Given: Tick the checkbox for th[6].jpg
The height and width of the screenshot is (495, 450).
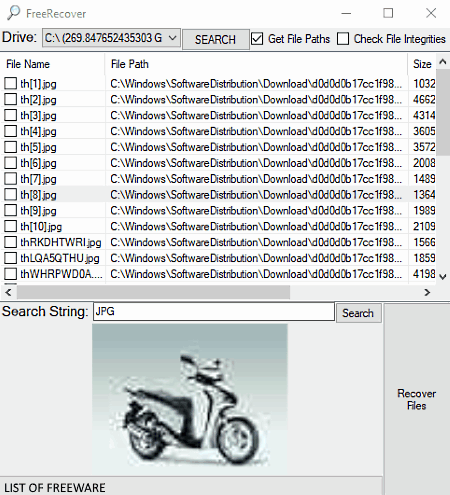Looking at the screenshot, I should click(x=10, y=163).
